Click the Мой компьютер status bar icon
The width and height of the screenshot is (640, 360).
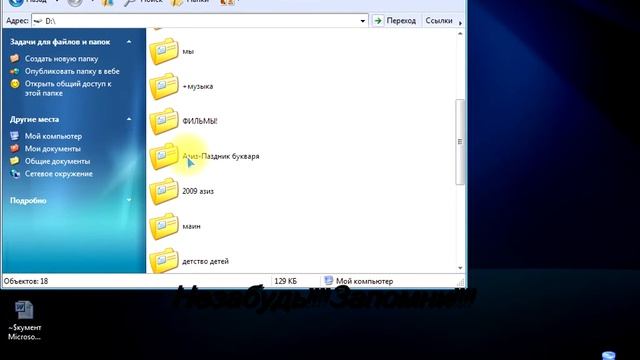coord(329,281)
